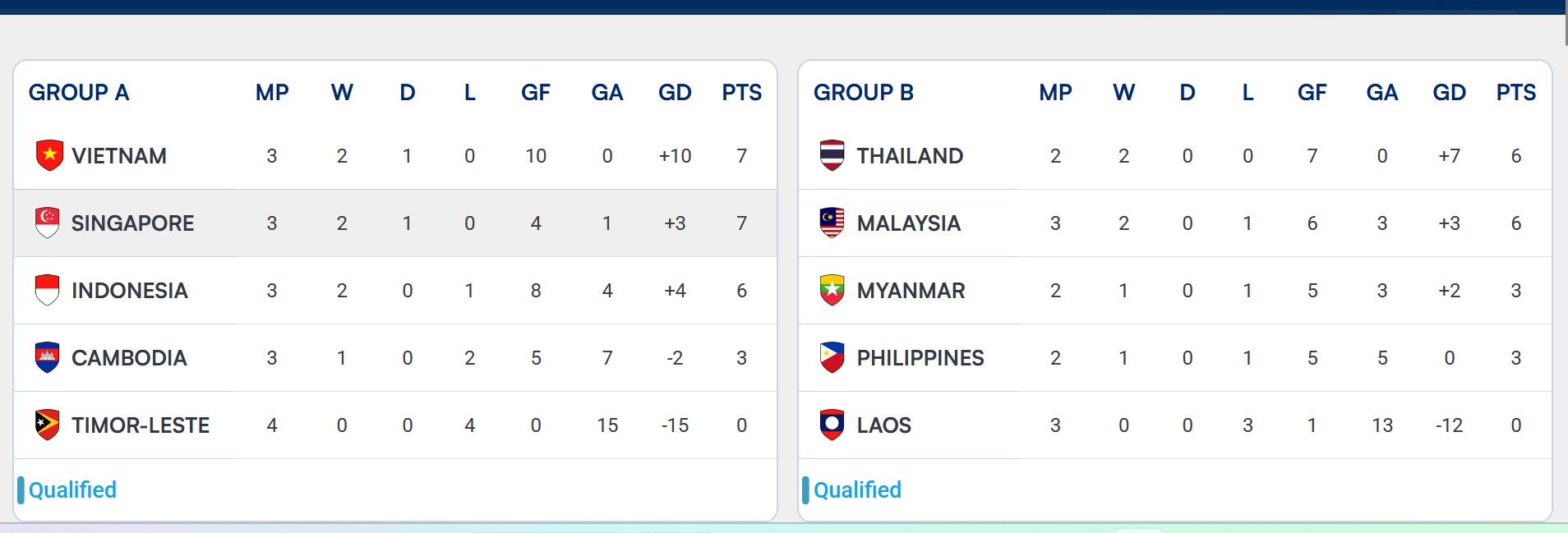The width and height of the screenshot is (1568, 533).
Task: Click the Myanmar flag shield icon
Action: tap(832, 290)
